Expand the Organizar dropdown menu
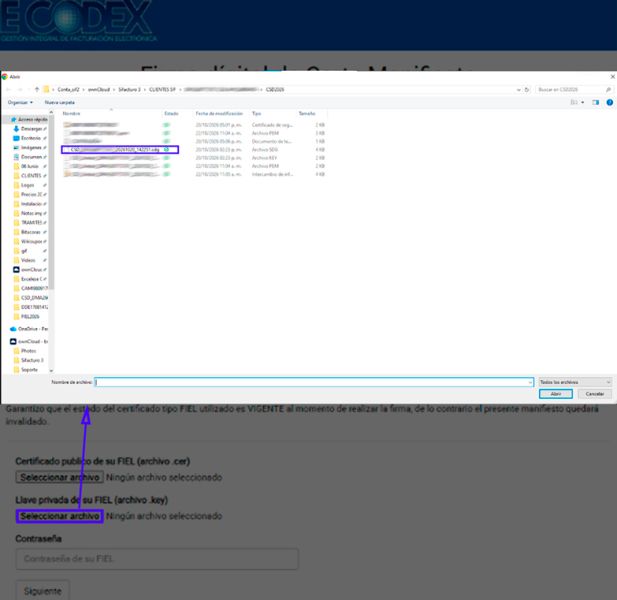 click(20, 102)
